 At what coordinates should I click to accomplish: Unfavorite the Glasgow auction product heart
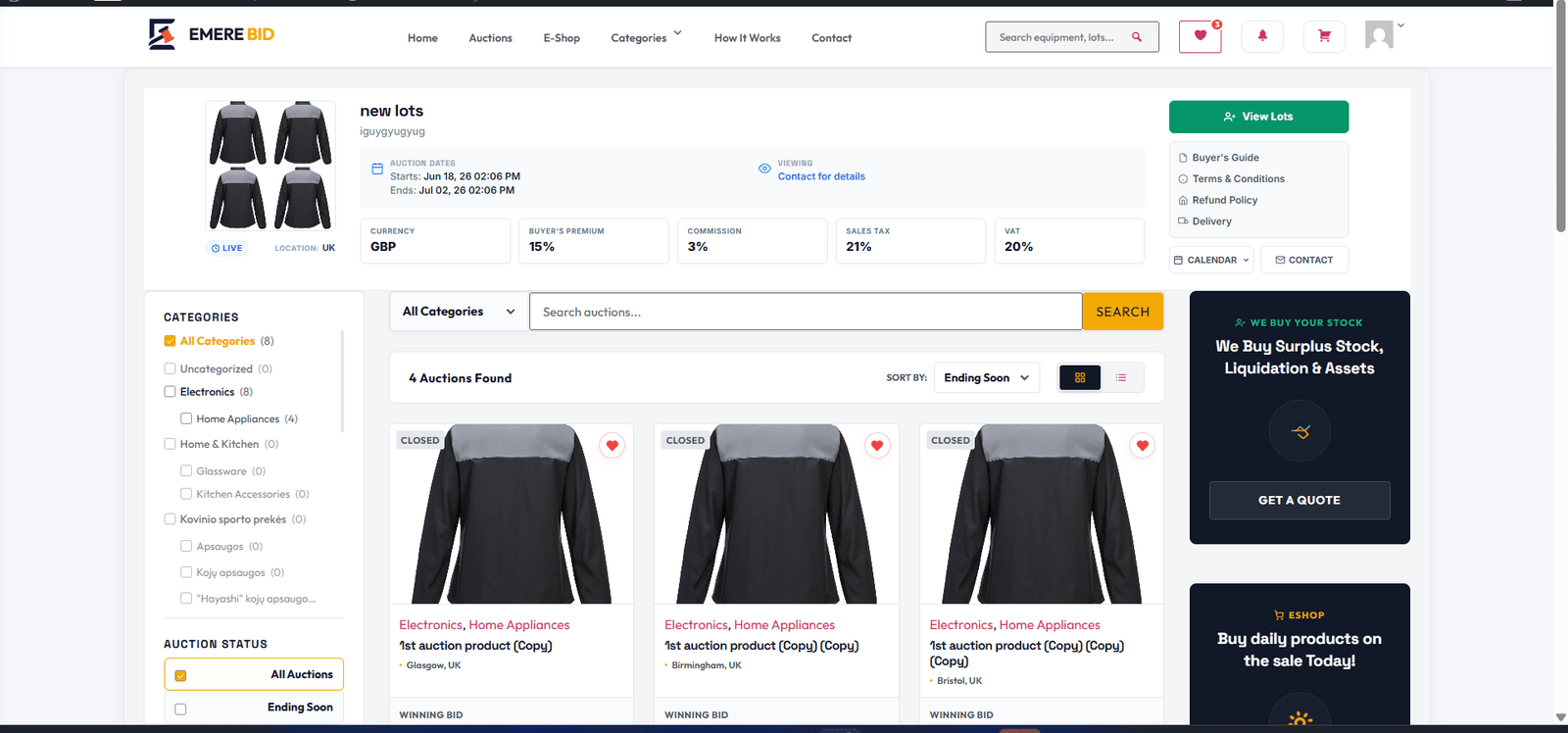click(612, 446)
